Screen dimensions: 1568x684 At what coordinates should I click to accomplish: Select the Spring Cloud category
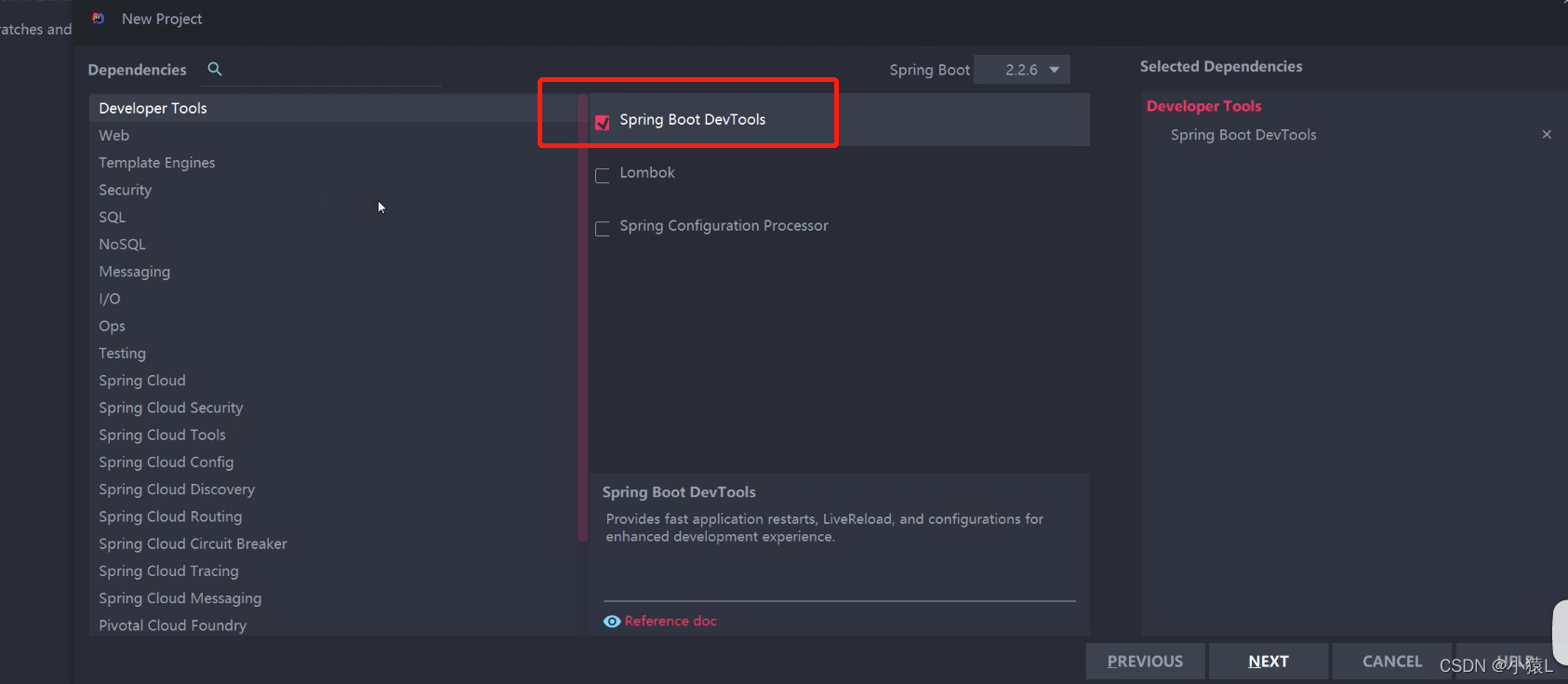[x=334, y=381]
